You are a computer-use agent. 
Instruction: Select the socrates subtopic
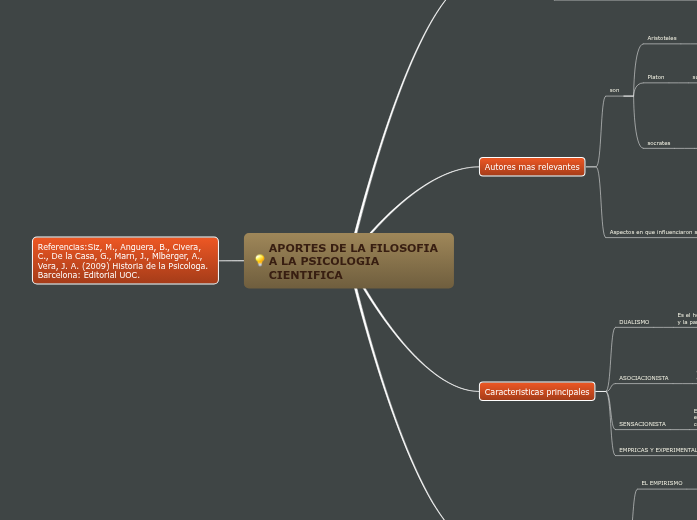point(658,143)
